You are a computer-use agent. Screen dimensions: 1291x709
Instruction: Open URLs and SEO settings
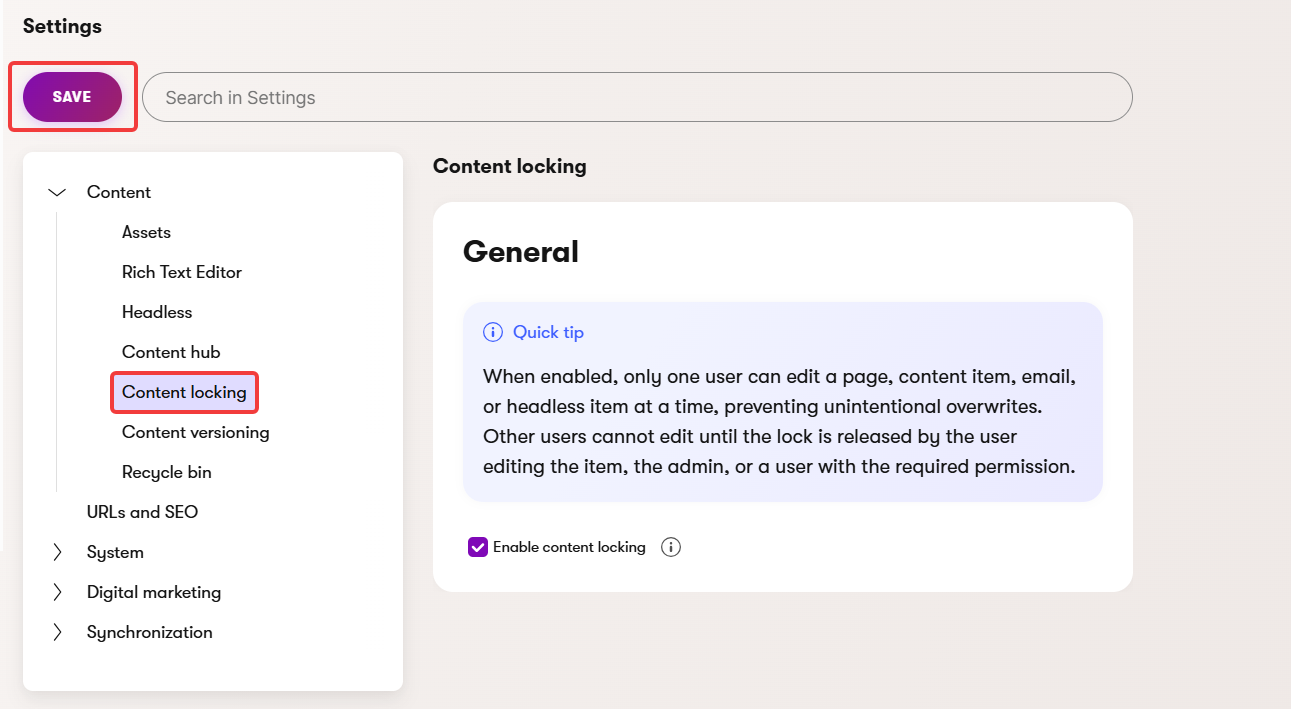(142, 512)
